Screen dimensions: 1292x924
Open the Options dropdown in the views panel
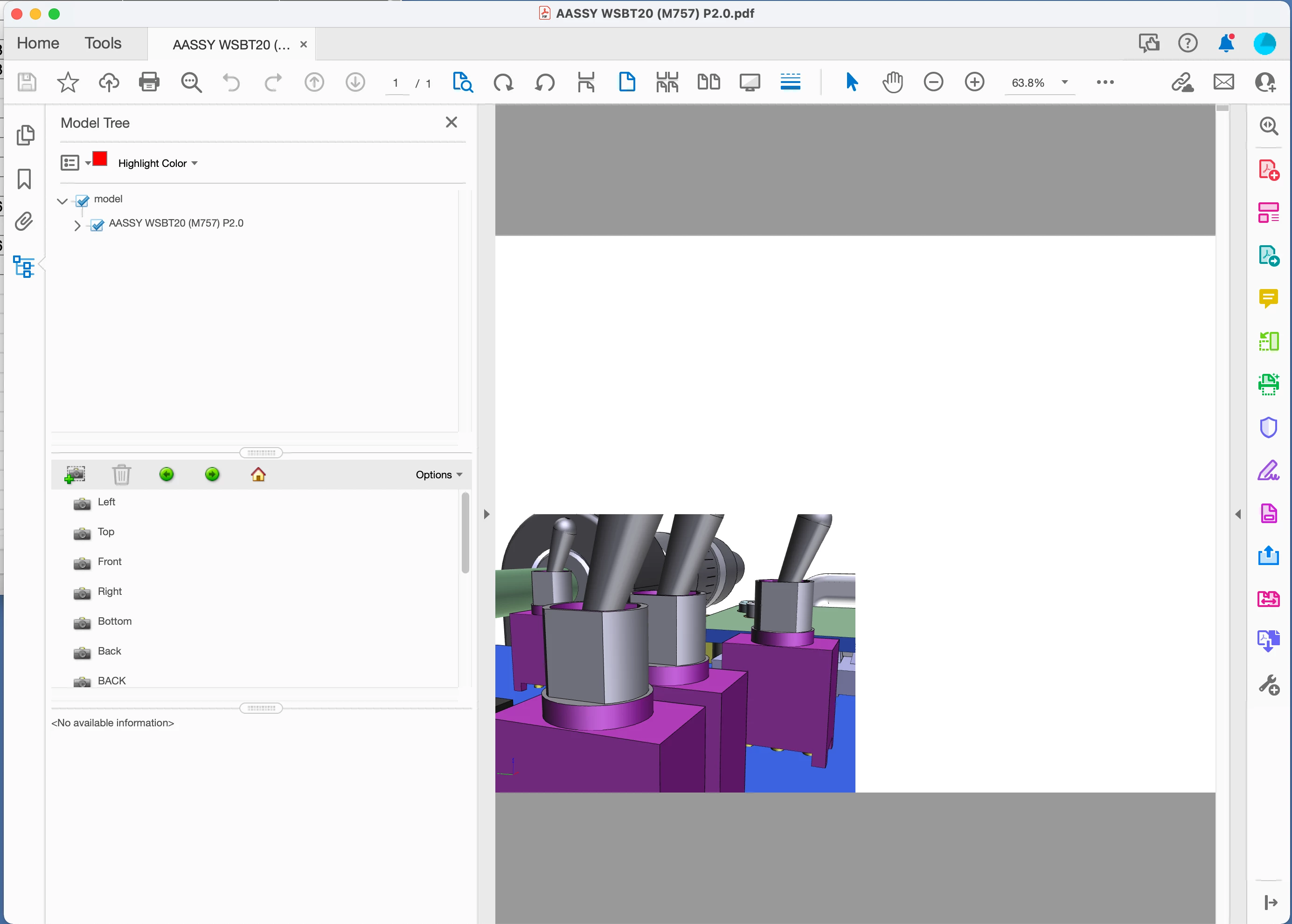click(438, 475)
